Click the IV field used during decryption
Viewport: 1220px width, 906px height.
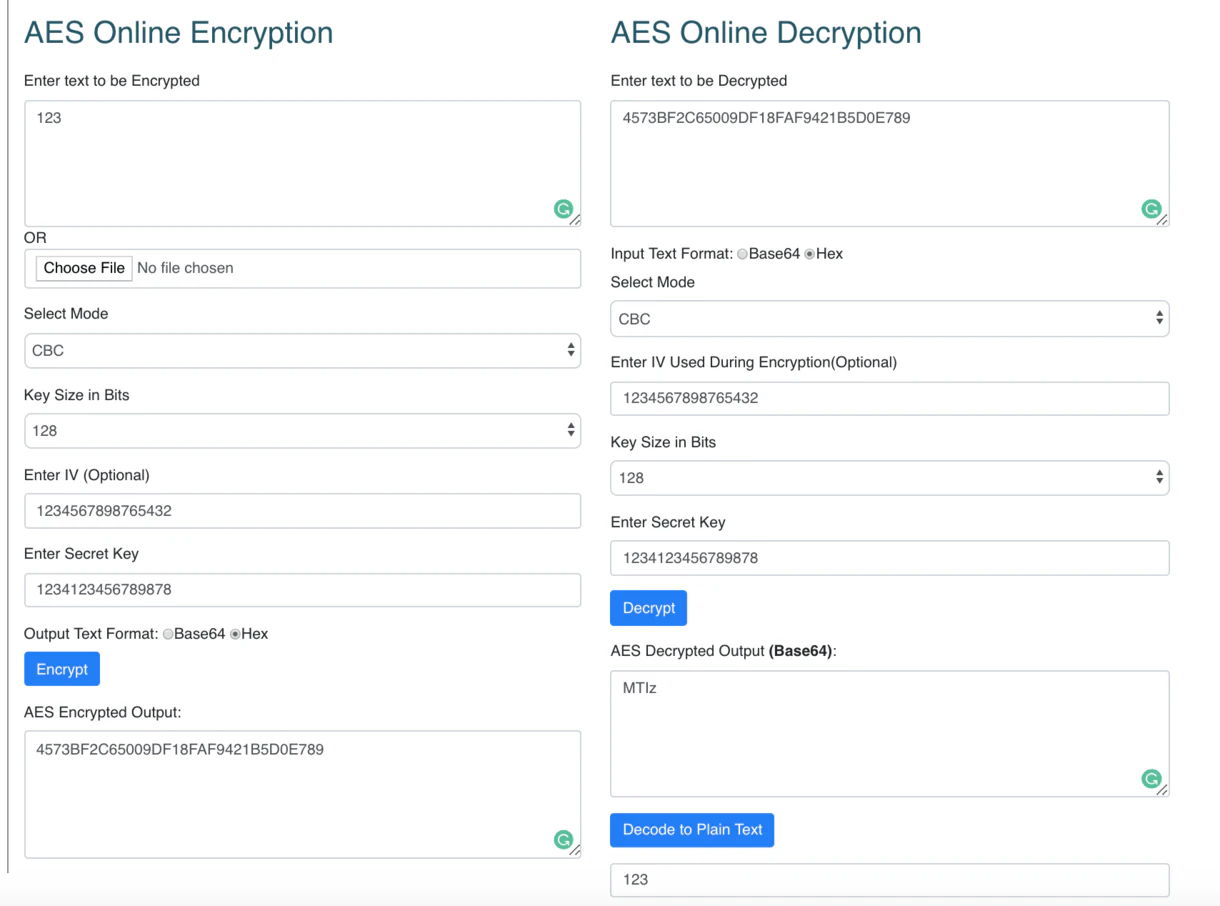[x=889, y=398]
